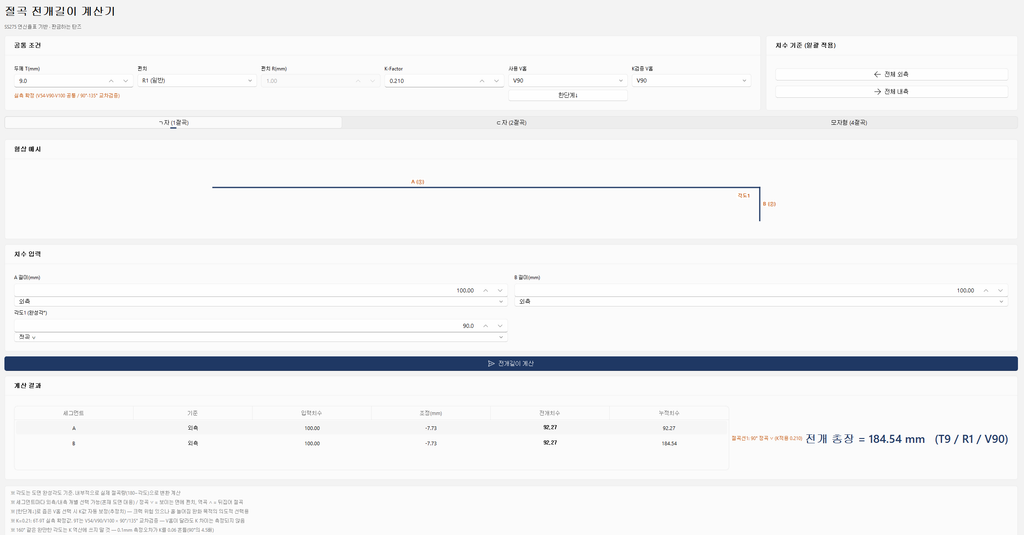Screen dimensions: 1024x535
Task: Increase the angle 1 value
Action: [x=485, y=326]
